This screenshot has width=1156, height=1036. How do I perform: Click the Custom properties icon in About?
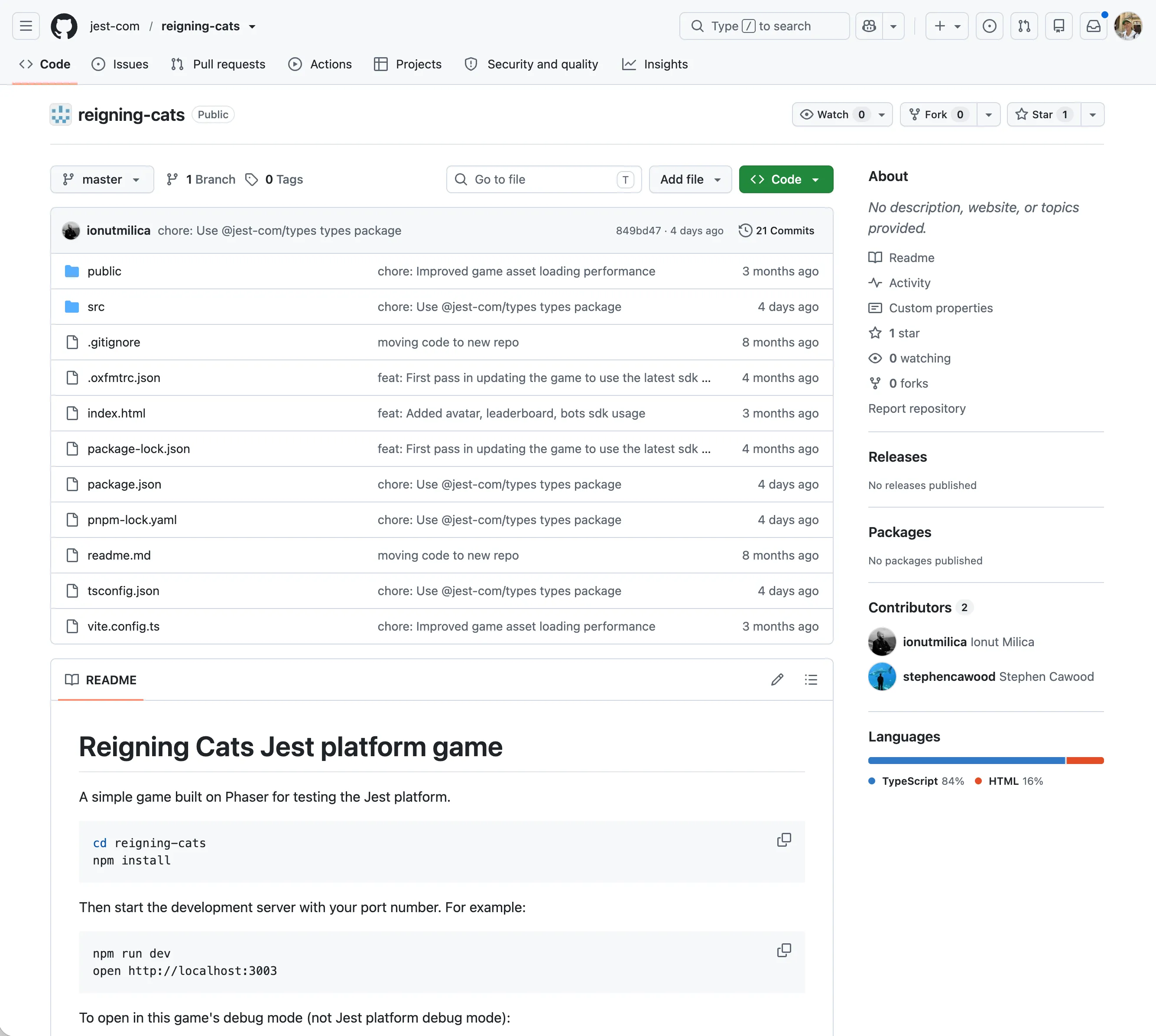875,308
